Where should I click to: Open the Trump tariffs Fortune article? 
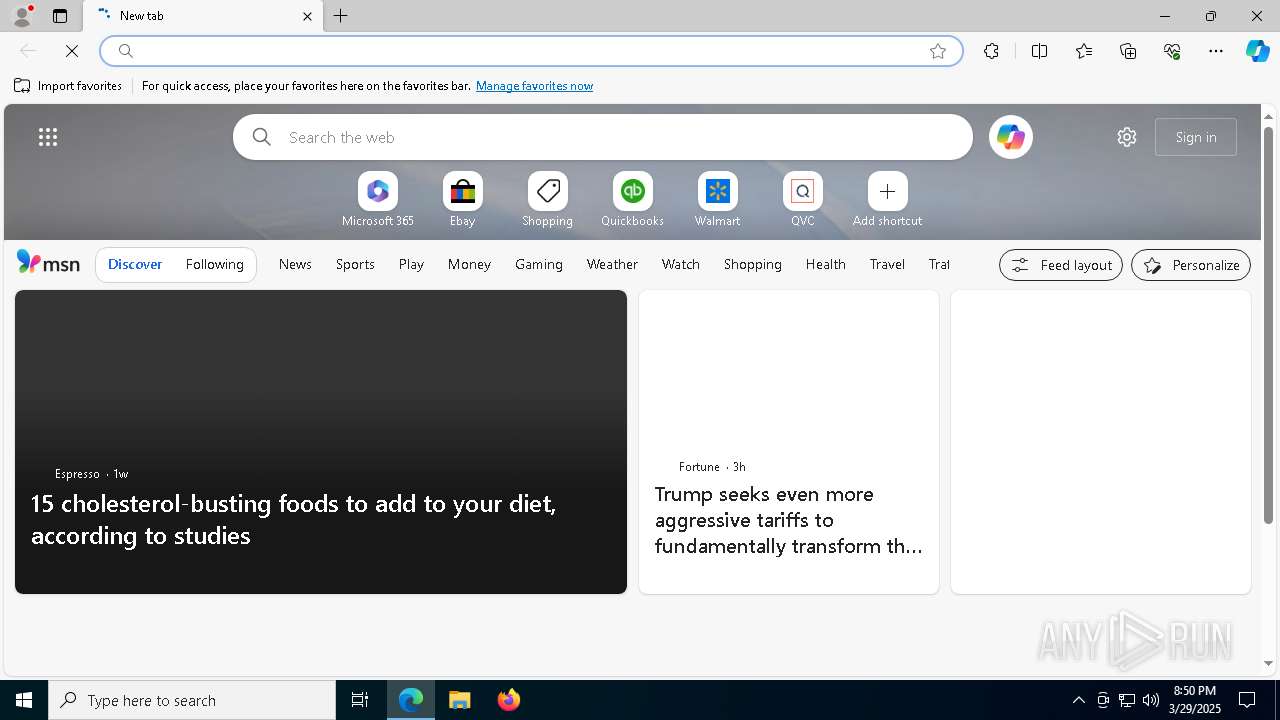tap(789, 442)
